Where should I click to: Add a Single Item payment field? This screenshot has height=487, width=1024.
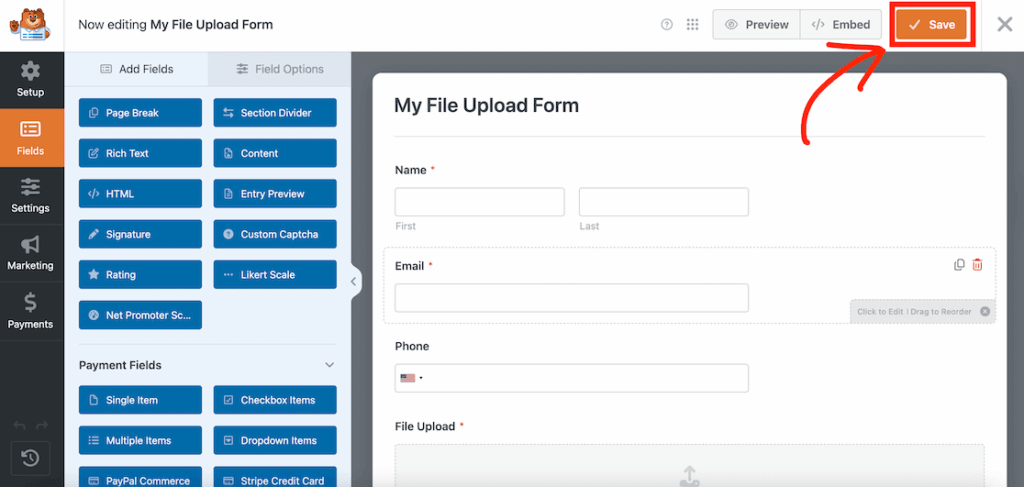[140, 400]
